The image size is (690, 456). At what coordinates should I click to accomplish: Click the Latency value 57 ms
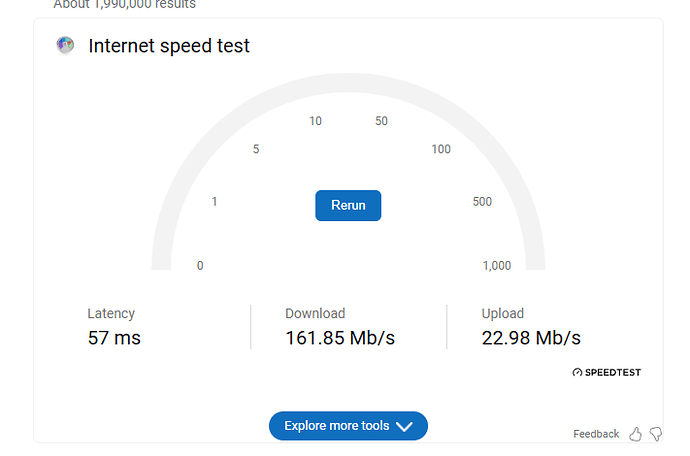click(x=114, y=338)
